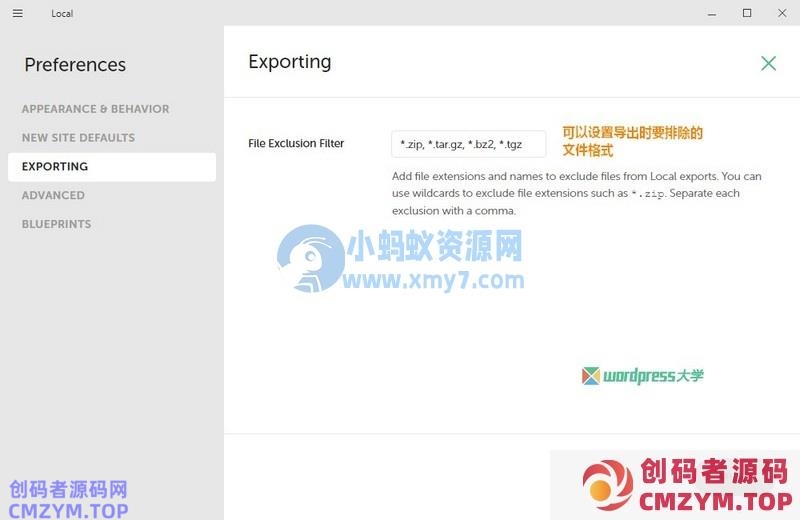The width and height of the screenshot is (800, 520).
Task: Click the orange Chinese annotation text
Action: pos(632,141)
